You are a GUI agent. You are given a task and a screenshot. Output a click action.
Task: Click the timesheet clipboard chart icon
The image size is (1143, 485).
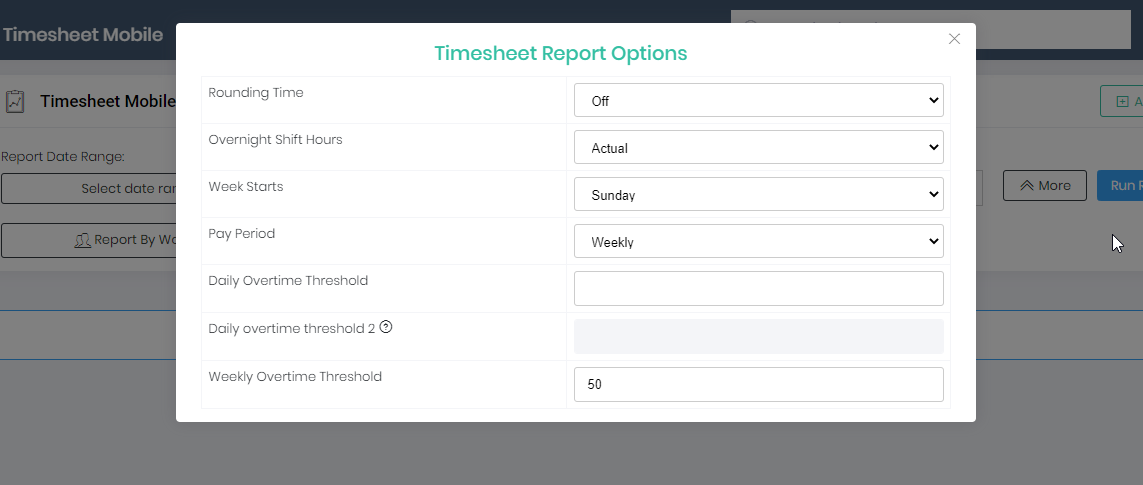[x=15, y=101]
